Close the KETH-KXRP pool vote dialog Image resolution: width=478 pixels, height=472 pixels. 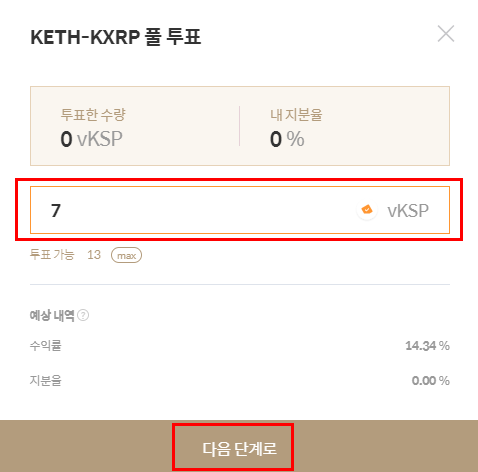pos(446,34)
